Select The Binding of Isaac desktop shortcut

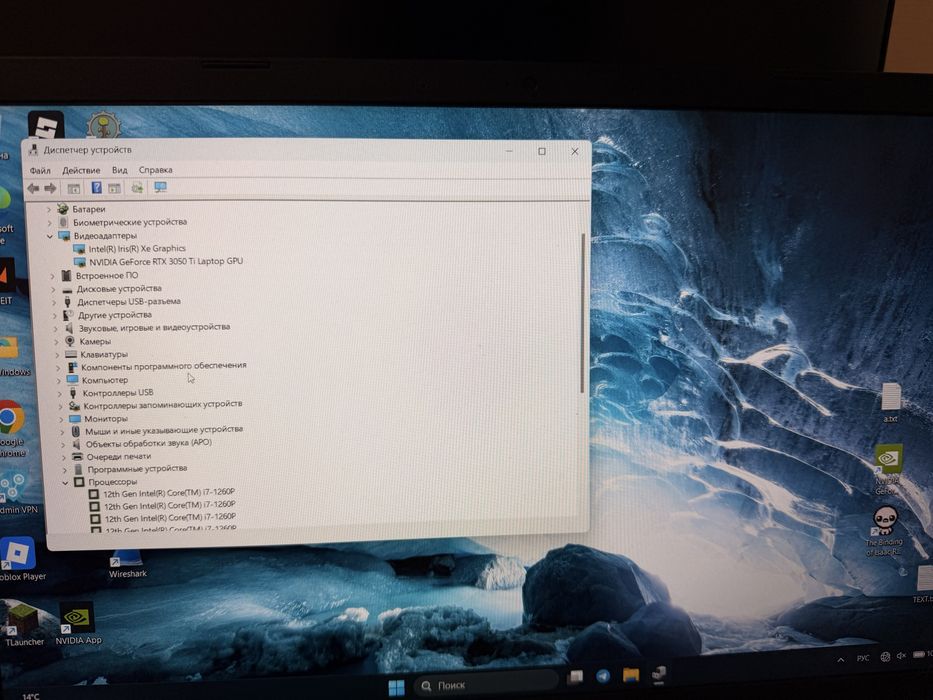(884, 531)
